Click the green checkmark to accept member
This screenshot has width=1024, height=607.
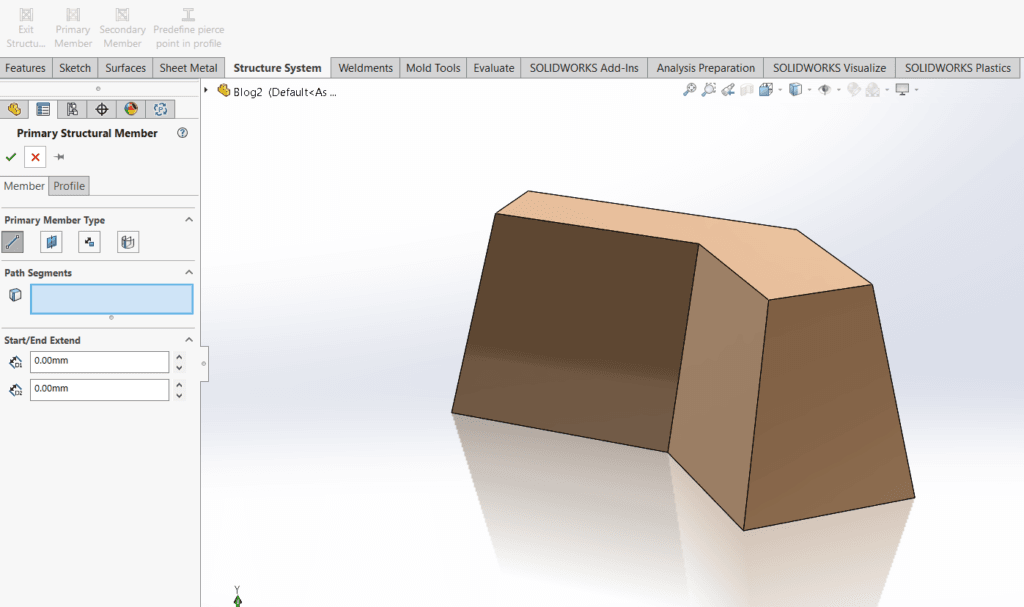[11, 157]
